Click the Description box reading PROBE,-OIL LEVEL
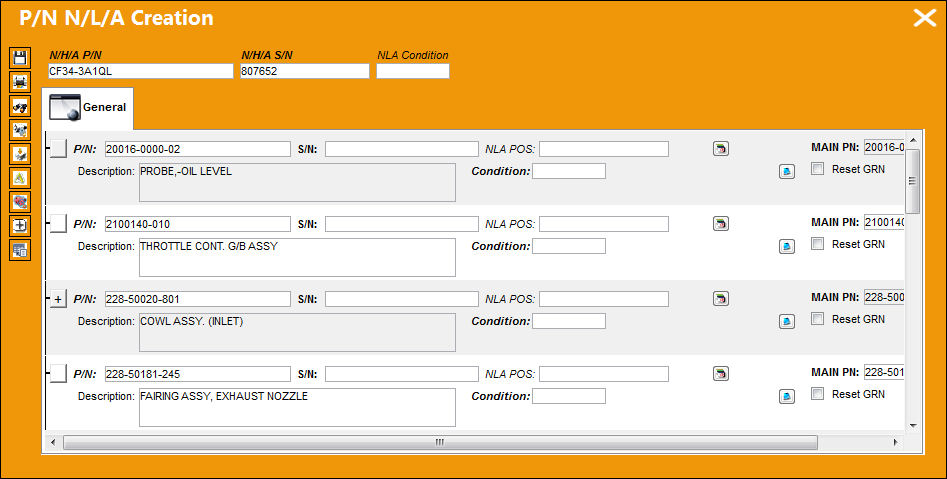This screenshot has width=947, height=479. pos(297,182)
